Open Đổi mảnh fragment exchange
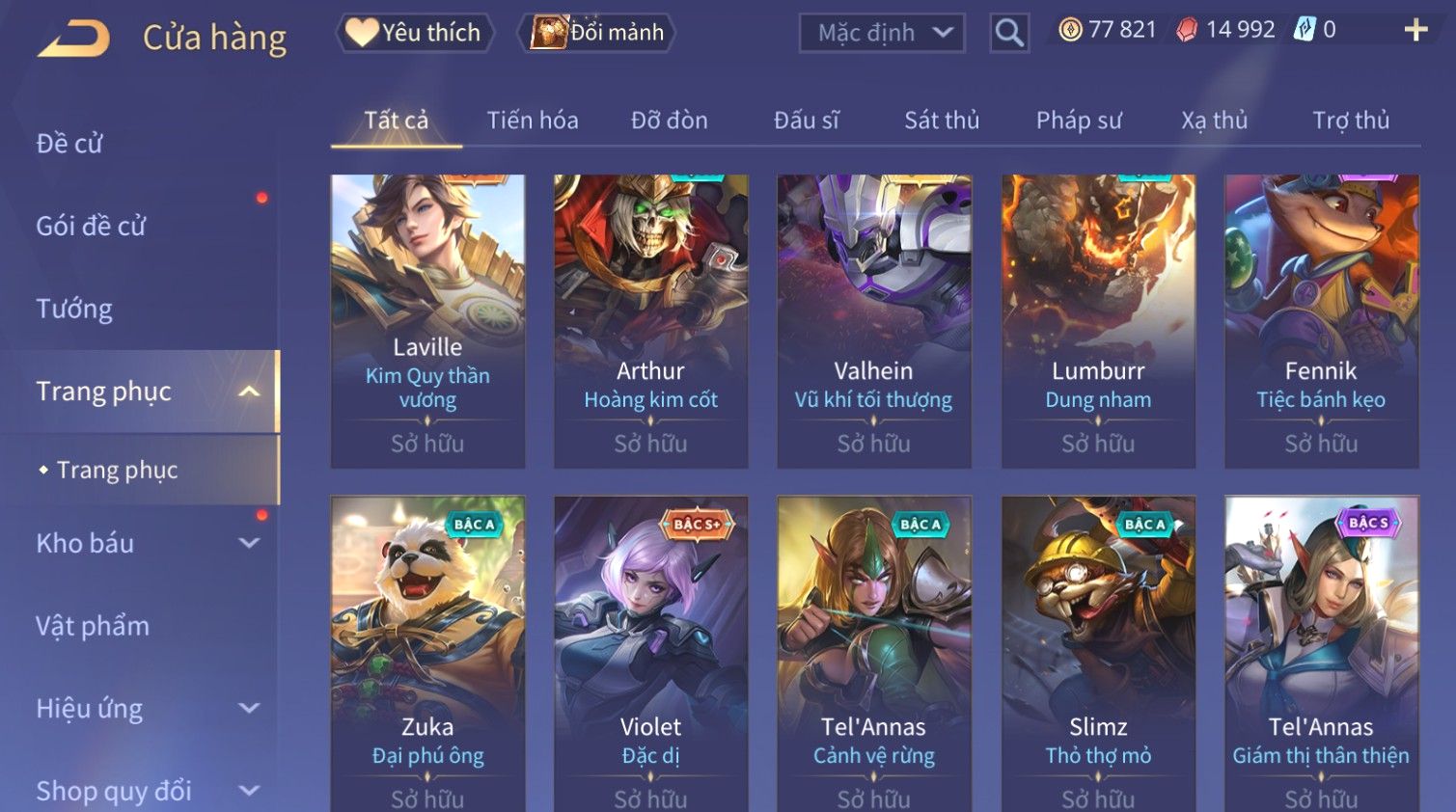 tap(596, 33)
